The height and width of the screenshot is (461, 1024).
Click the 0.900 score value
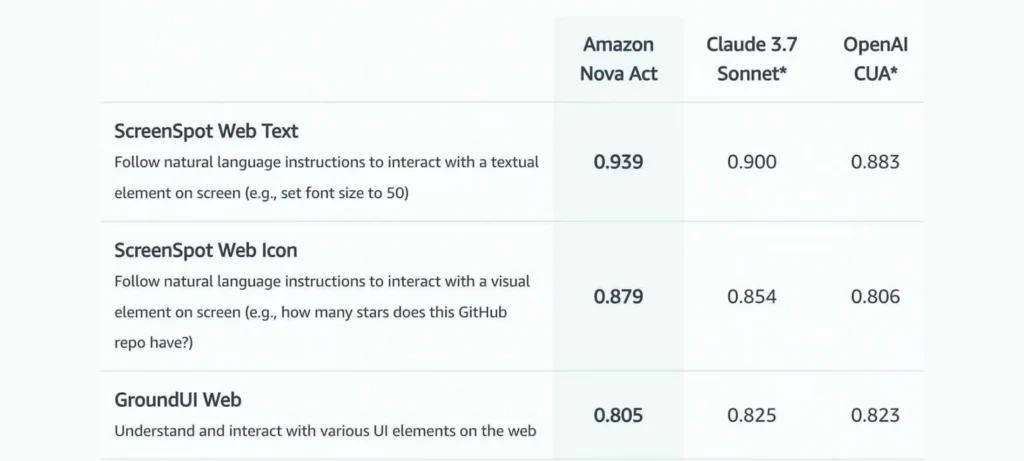[x=752, y=162]
